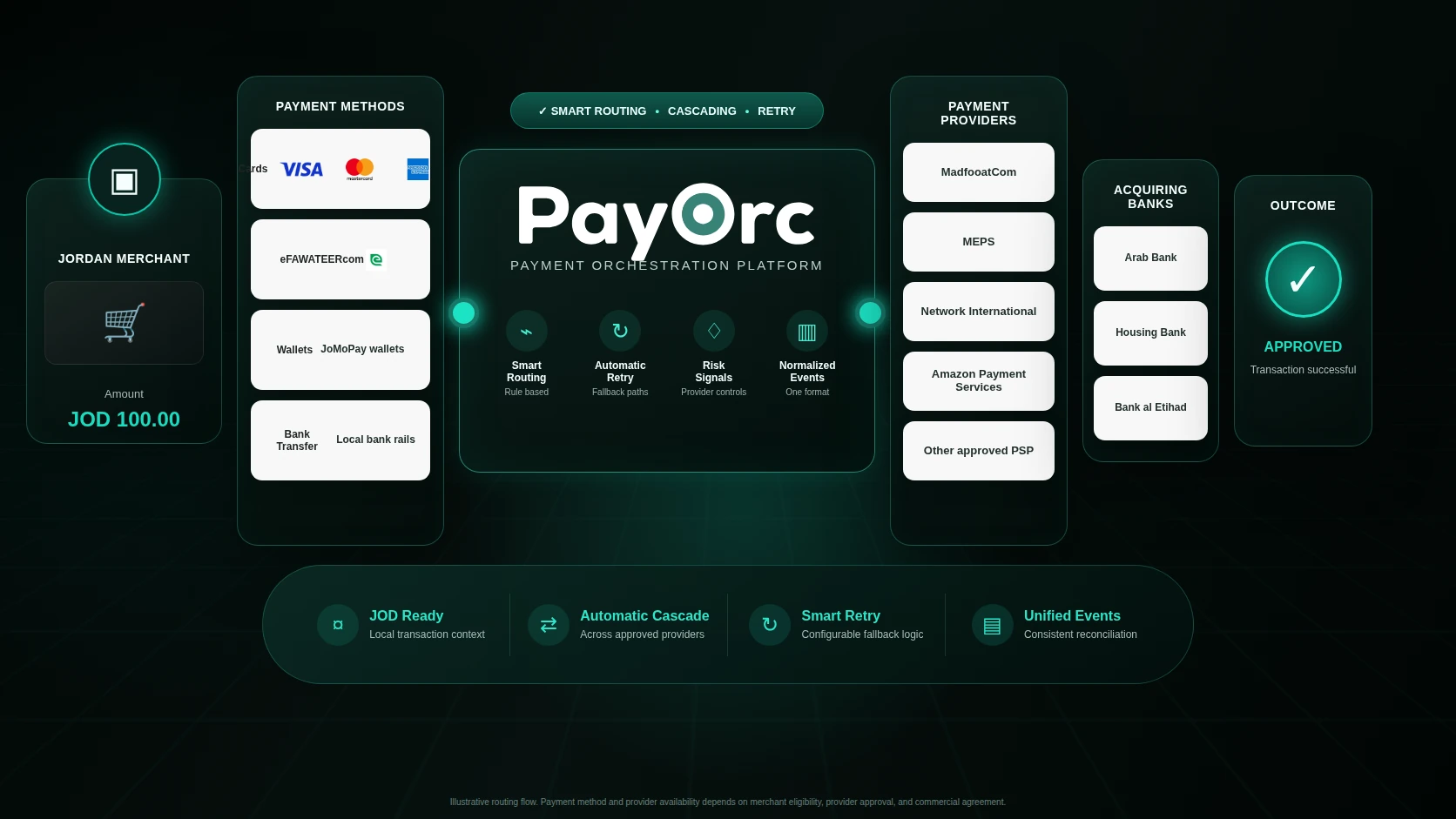Click the shopping cart icon
This screenshot has width=1456, height=819.
point(124,323)
